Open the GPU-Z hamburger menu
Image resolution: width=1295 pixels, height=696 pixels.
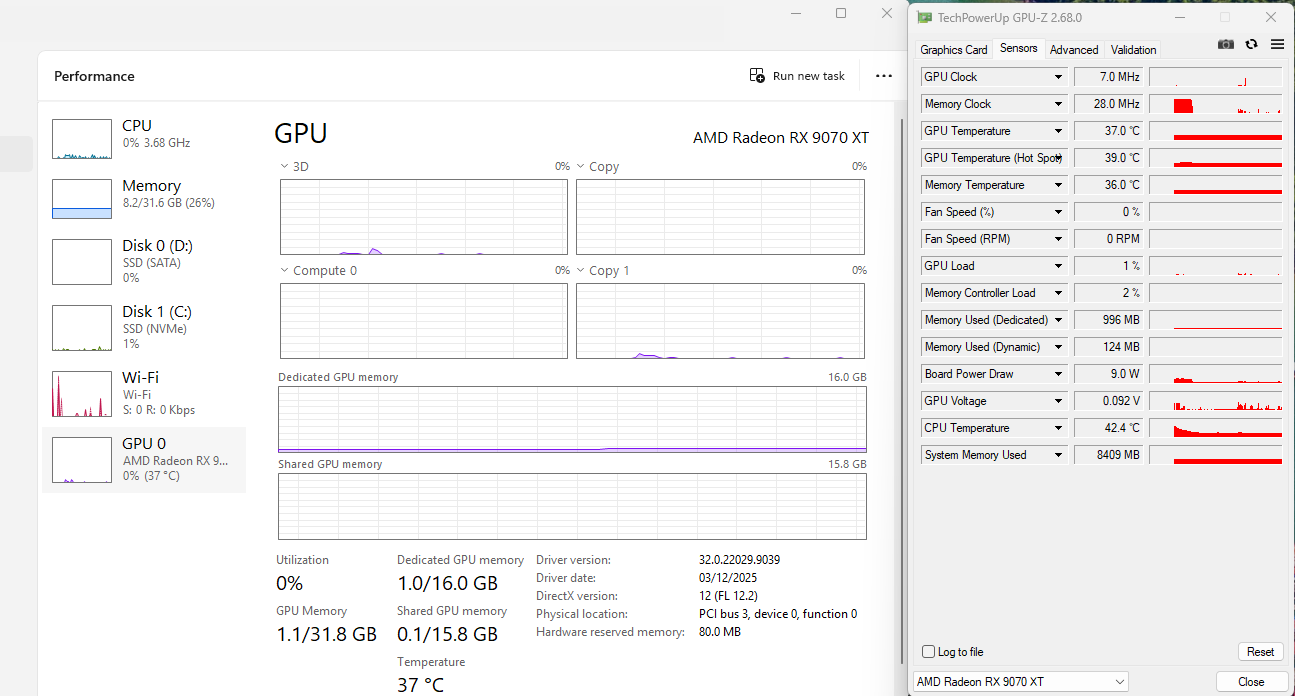pyautogui.click(x=1277, y=44)
